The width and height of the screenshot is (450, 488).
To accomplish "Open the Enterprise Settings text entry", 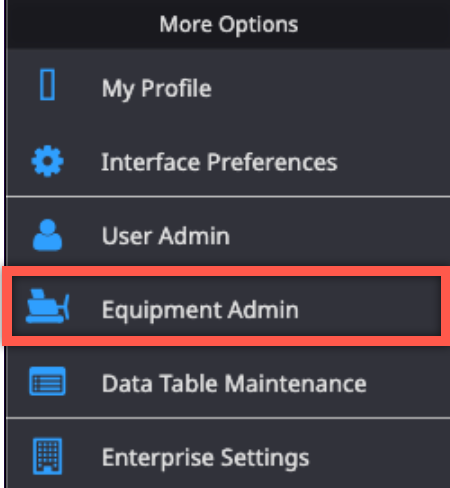I will point(206,458).
